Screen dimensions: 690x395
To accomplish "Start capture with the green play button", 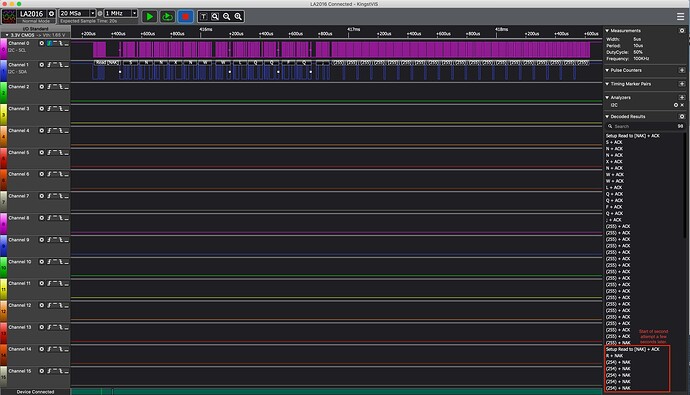I will 150,17.
